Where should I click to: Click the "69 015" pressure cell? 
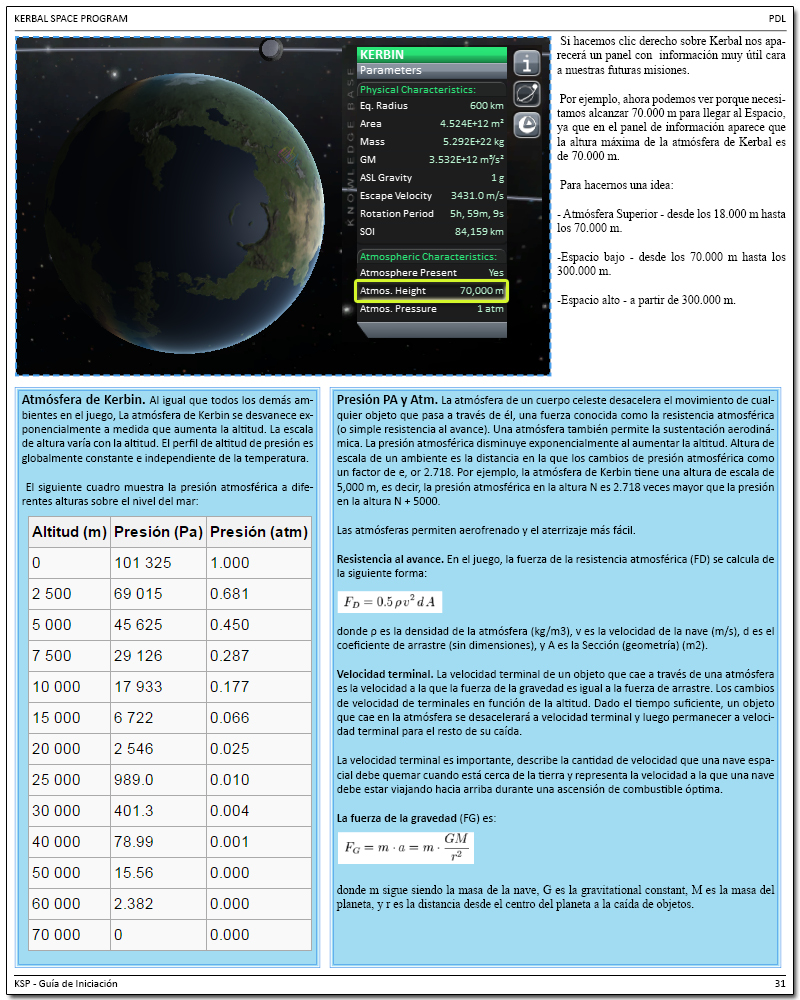click(158, 594)
